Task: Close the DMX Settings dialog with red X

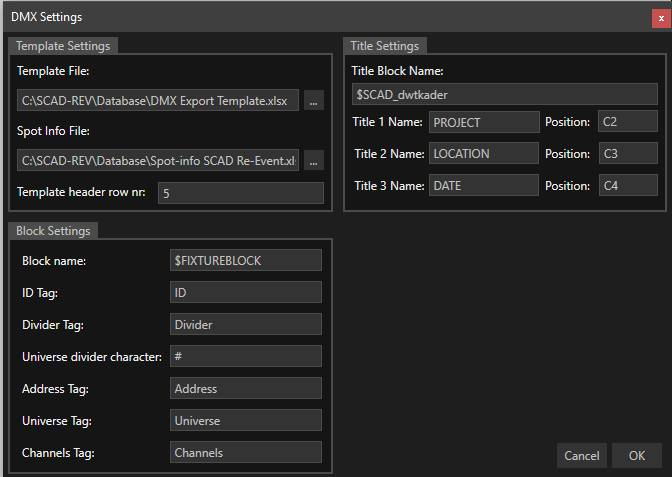Action: [x=660, y=17]
